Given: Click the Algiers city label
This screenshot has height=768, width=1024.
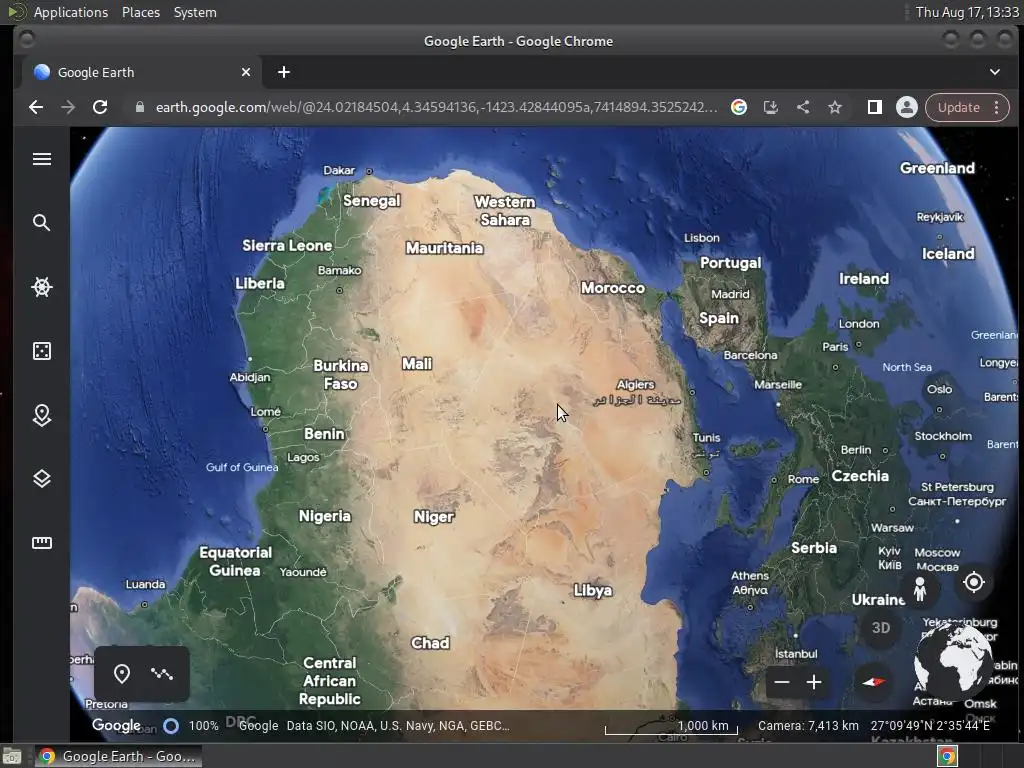Looking at the screenshot, I should pos(635,385).
